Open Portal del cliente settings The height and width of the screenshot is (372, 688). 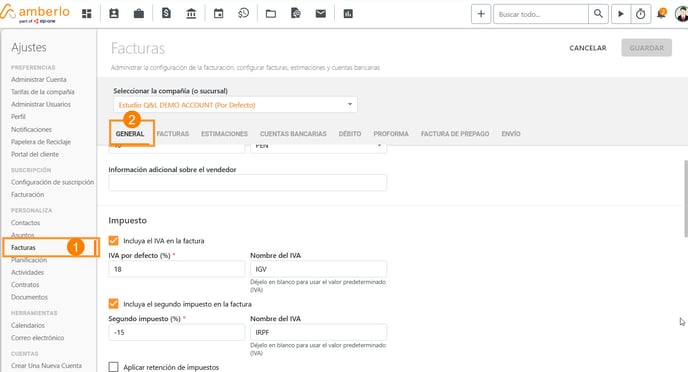35,154
